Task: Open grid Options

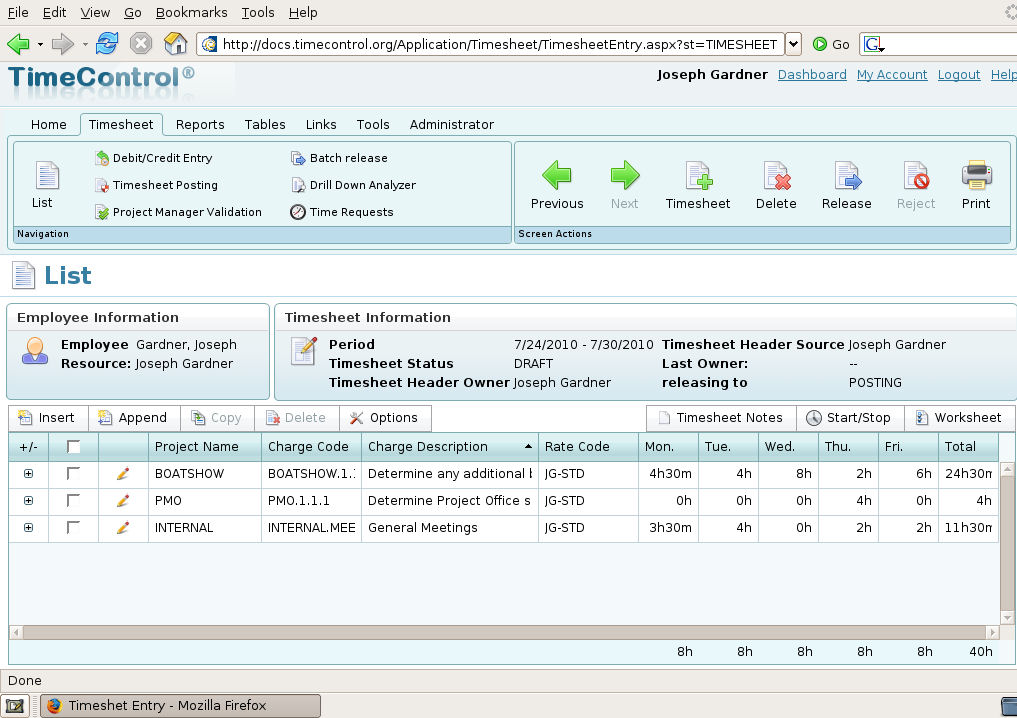Action: click(x=385, y=418)
